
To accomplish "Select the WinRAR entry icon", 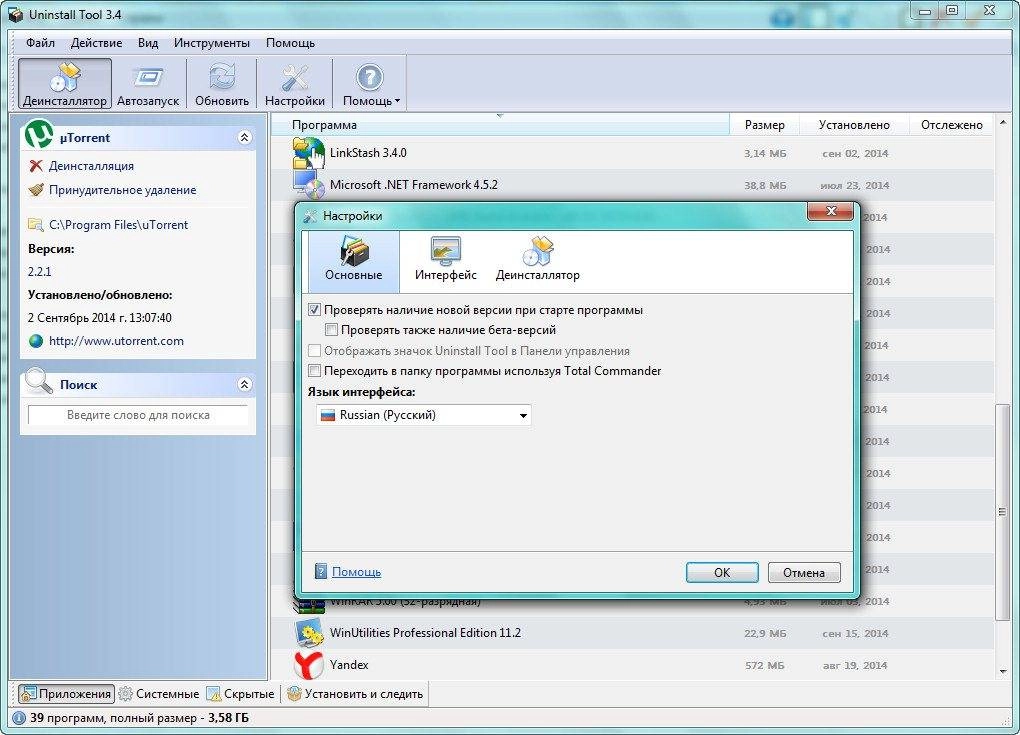I will 308,606.
